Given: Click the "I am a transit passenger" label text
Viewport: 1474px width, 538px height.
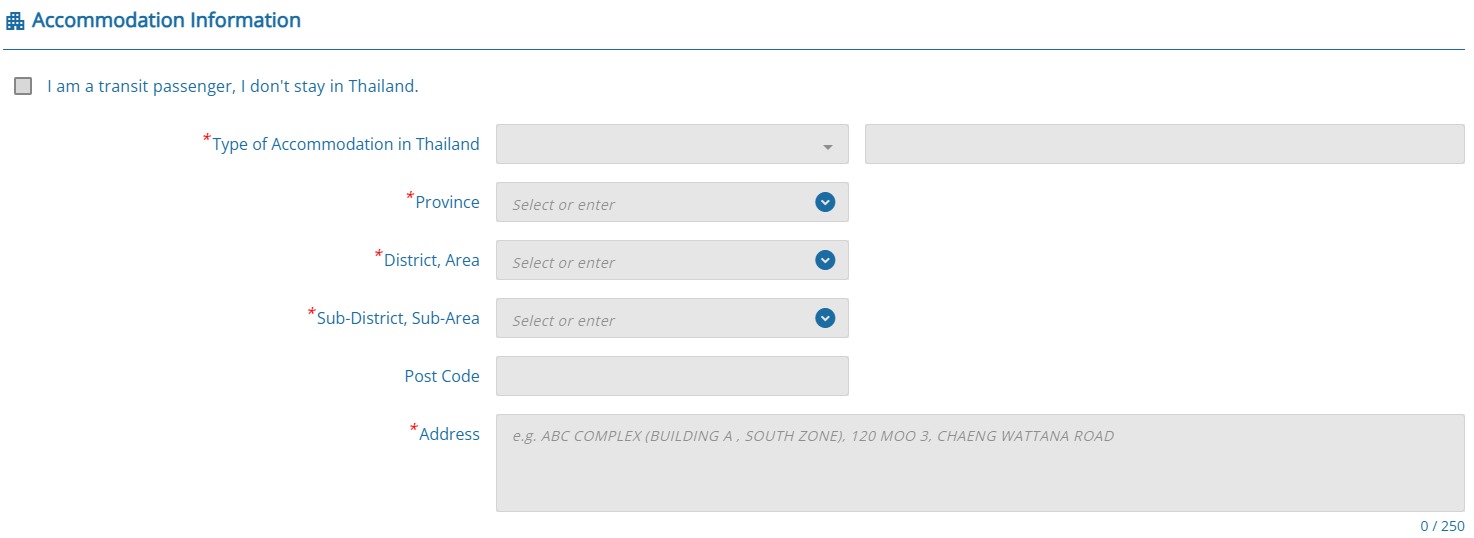Looking at the screenshot, I should point(232,86).
